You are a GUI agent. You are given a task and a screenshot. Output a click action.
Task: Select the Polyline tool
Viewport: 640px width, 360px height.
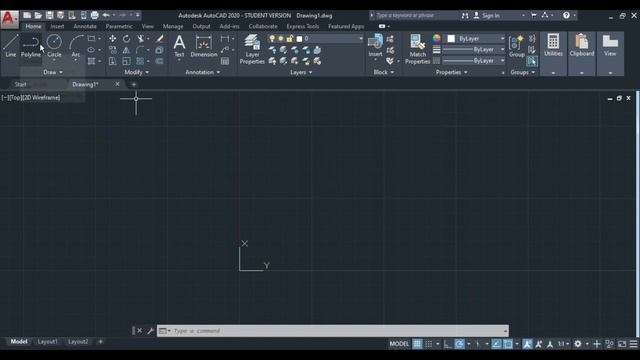click(x=31, y=46)
